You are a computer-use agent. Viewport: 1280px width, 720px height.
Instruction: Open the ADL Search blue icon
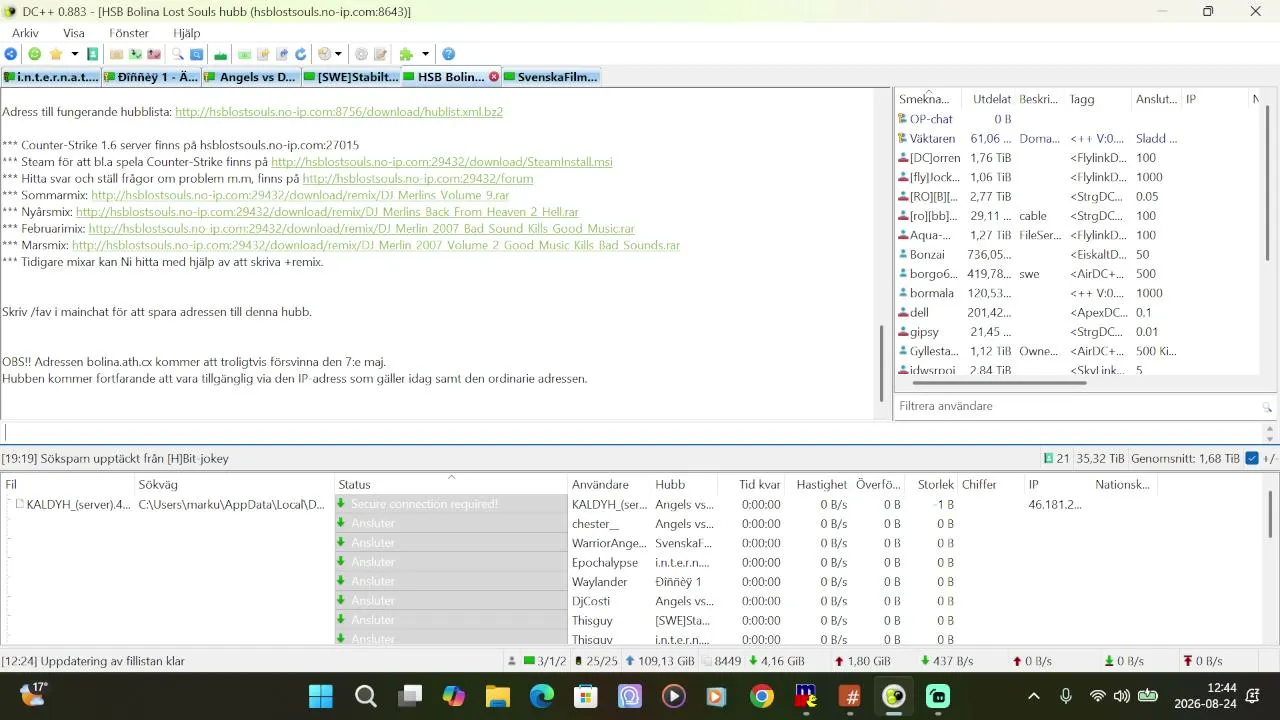pyautogui.click(x=197, y=54)
